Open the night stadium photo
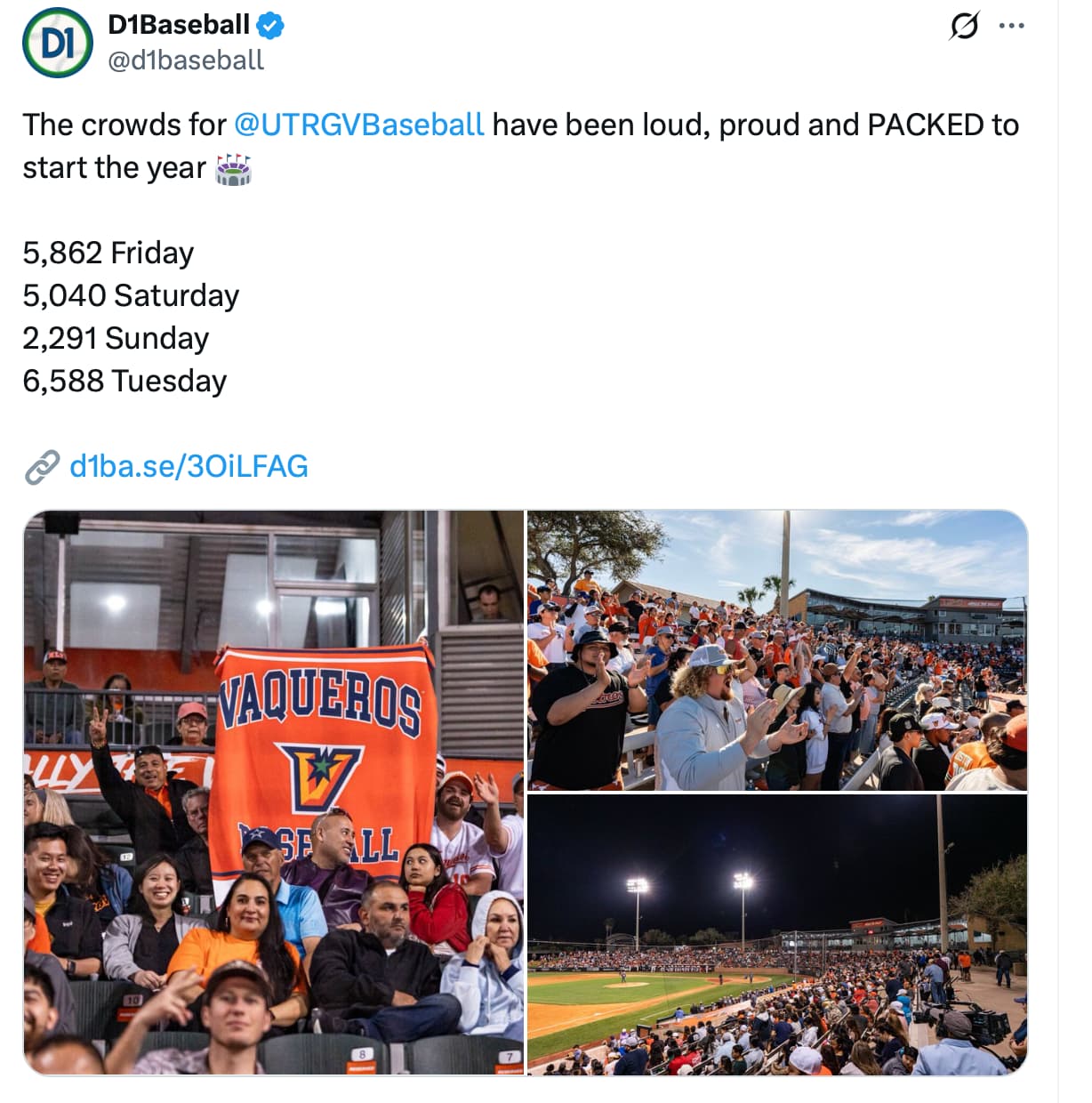Image resolution: width=1092 pixels, height=1103 pixels. (776, 935)
